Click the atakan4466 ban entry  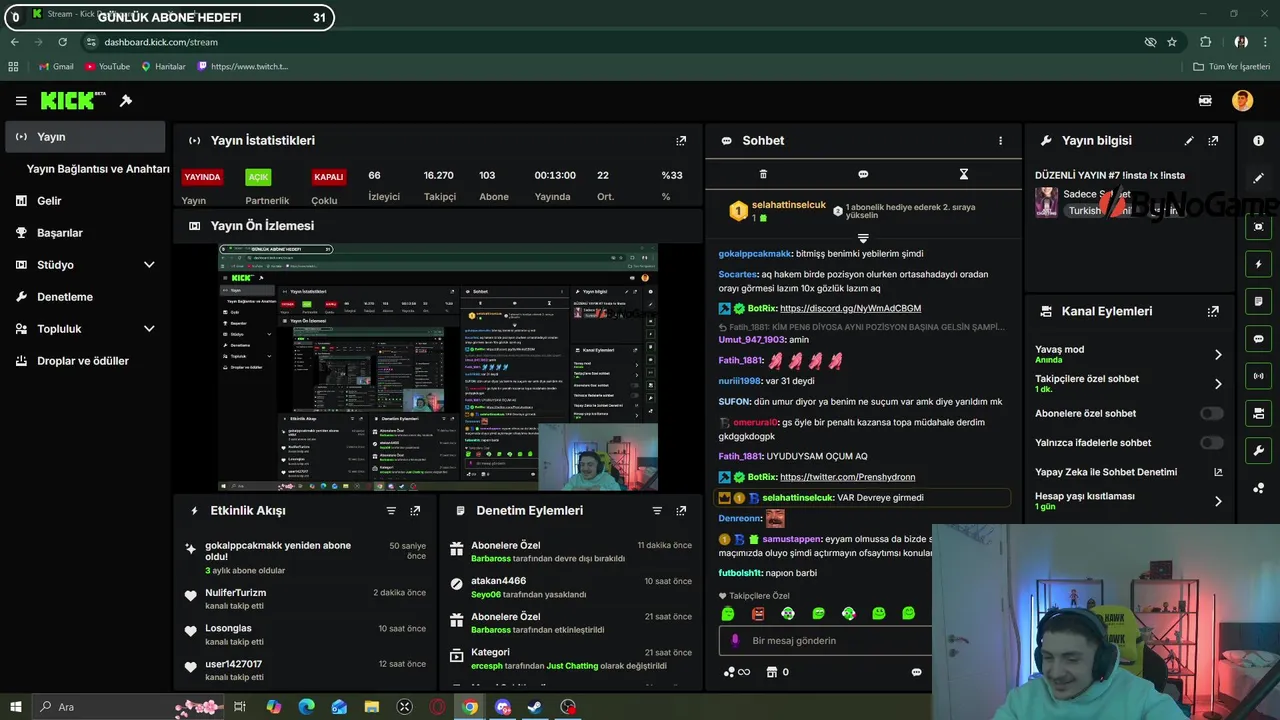click(x=571, y=587)
